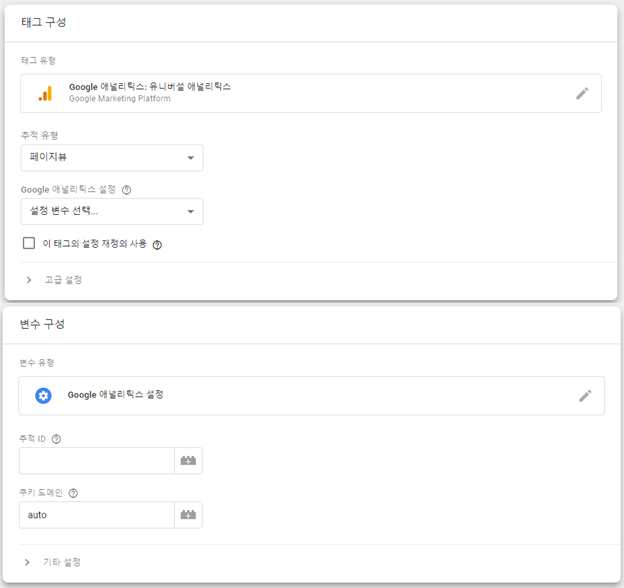Open help icon next to 이 태그의 설정 재정의 사용

coord(157,245)
